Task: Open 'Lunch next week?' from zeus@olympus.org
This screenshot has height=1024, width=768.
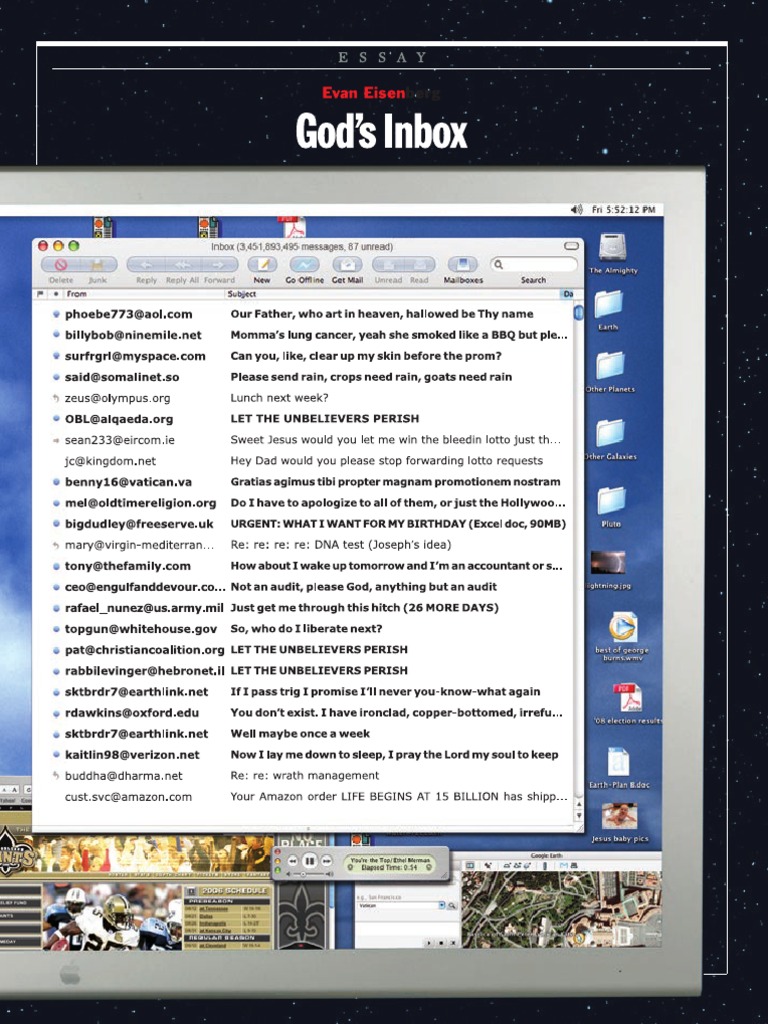Action: pyautogui.click(x=303, y=398)
